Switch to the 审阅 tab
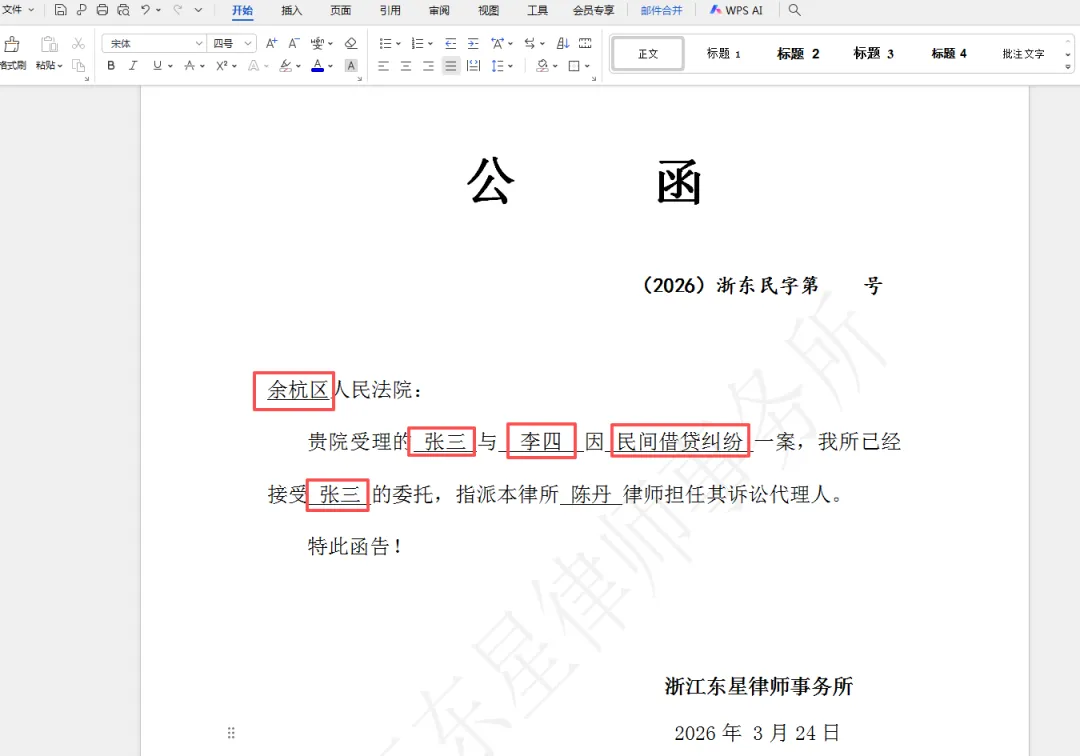Image resolution: width=1080 pixels, height=756 pixels. 439,10
